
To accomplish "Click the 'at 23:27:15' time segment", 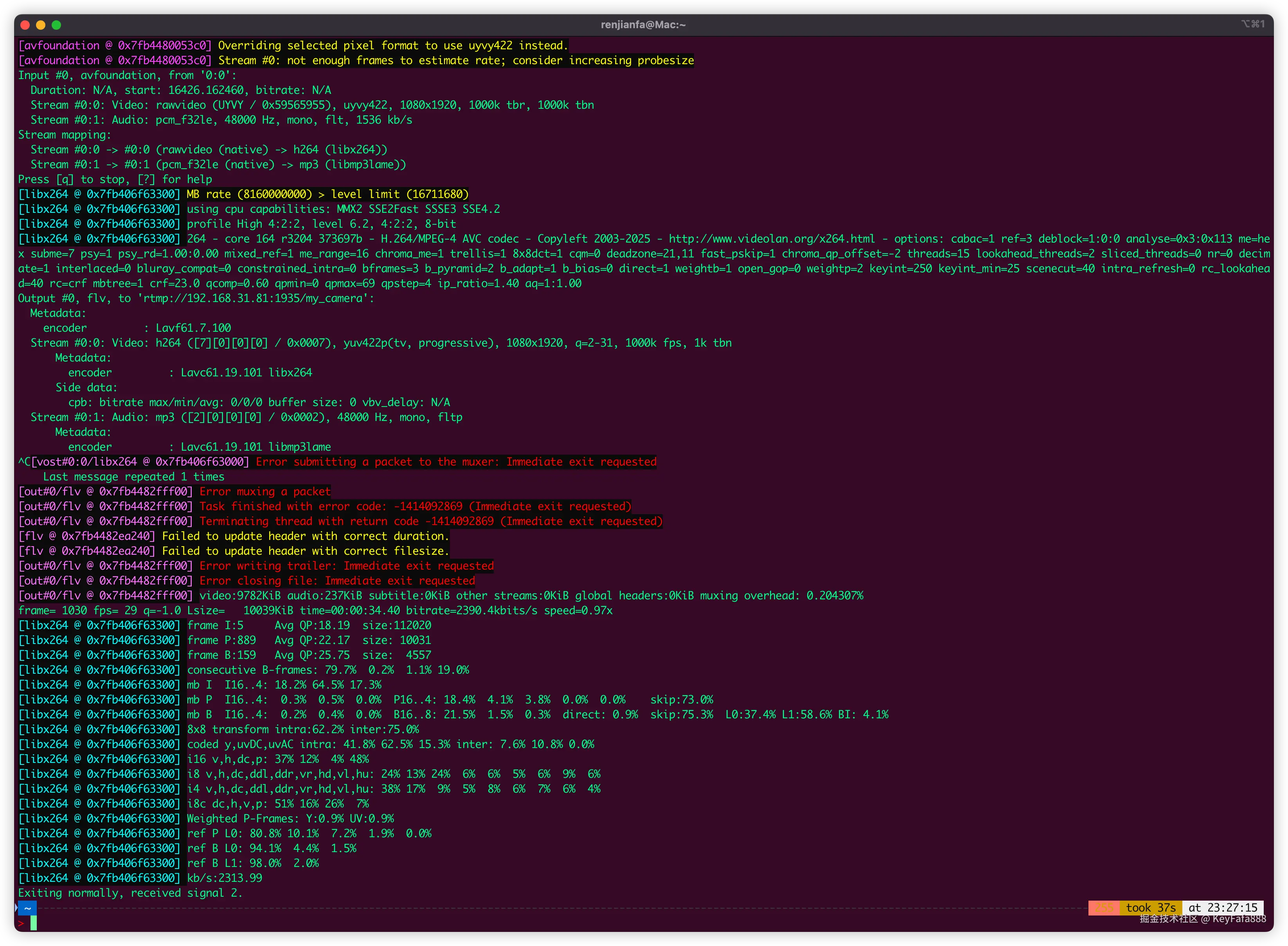I will tap(1223, 908).
